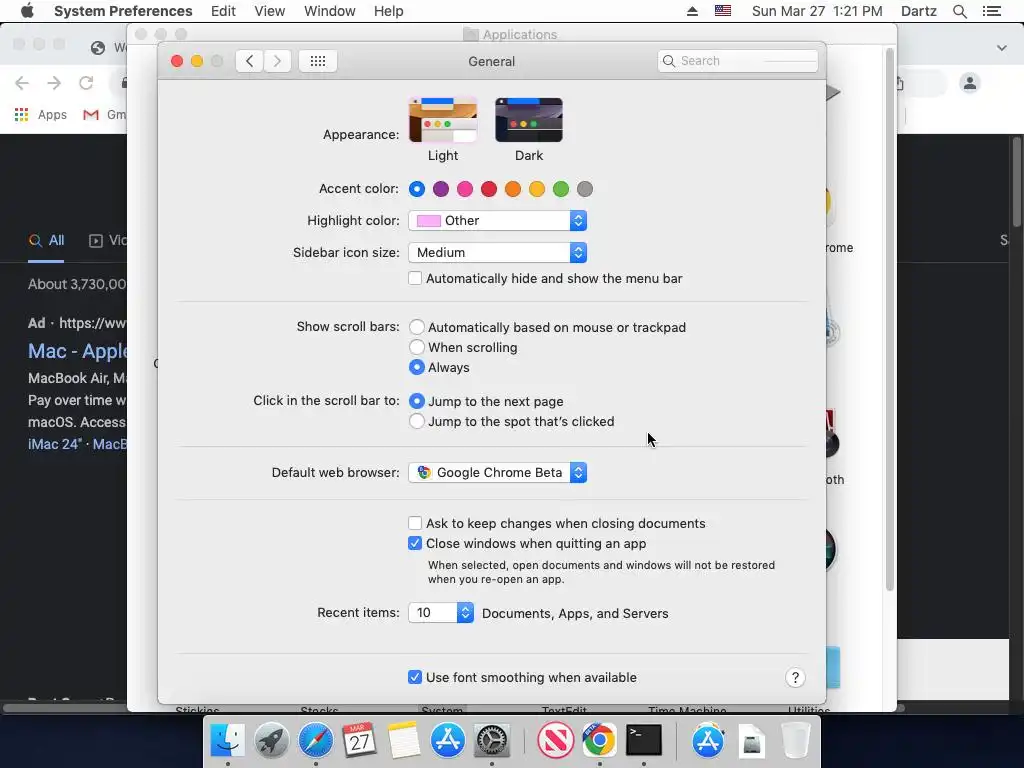Choose the green accent color
This screenshot has width=1024, height=768.
(x=561, y=189)
